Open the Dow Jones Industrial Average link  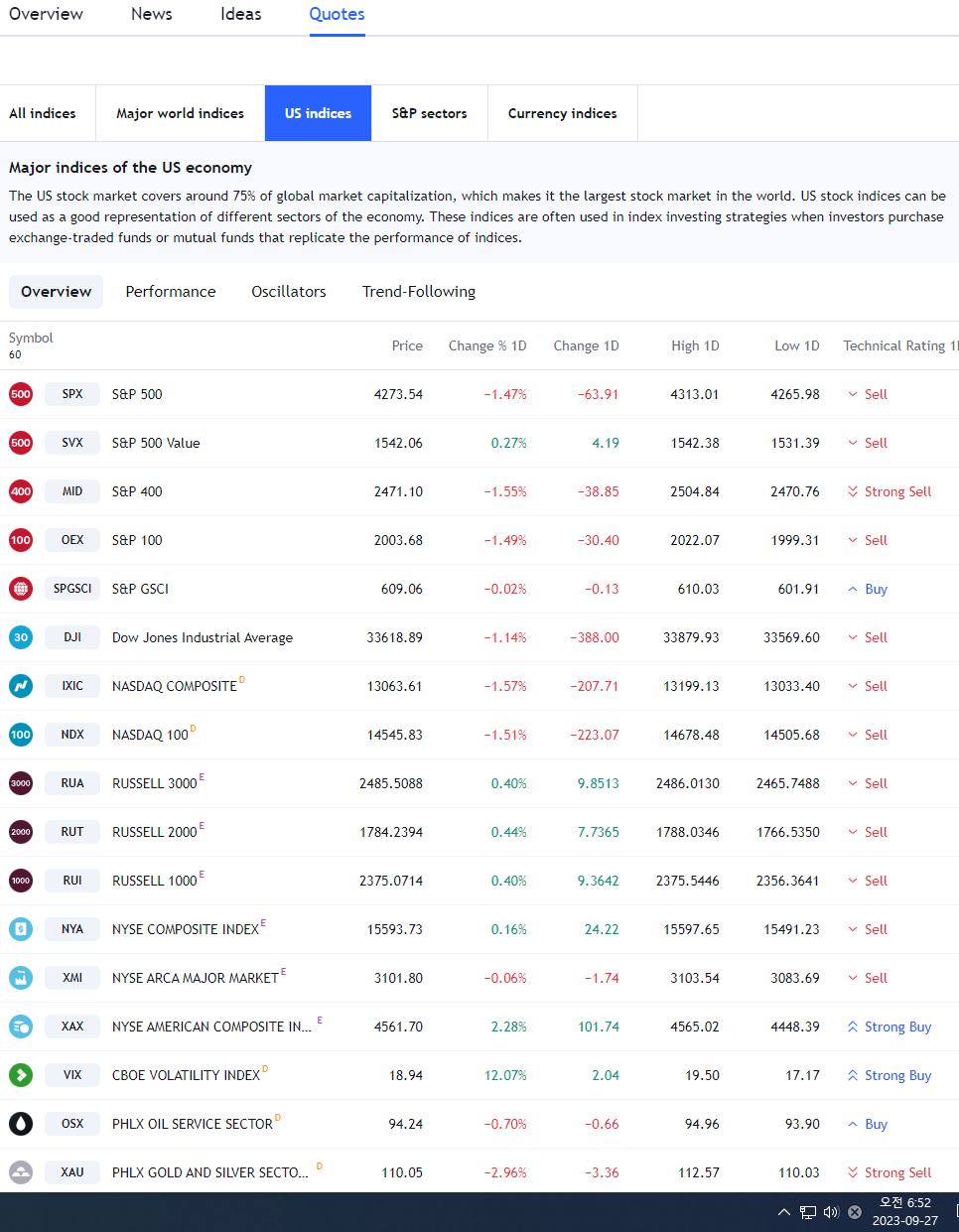coord(203,637)
